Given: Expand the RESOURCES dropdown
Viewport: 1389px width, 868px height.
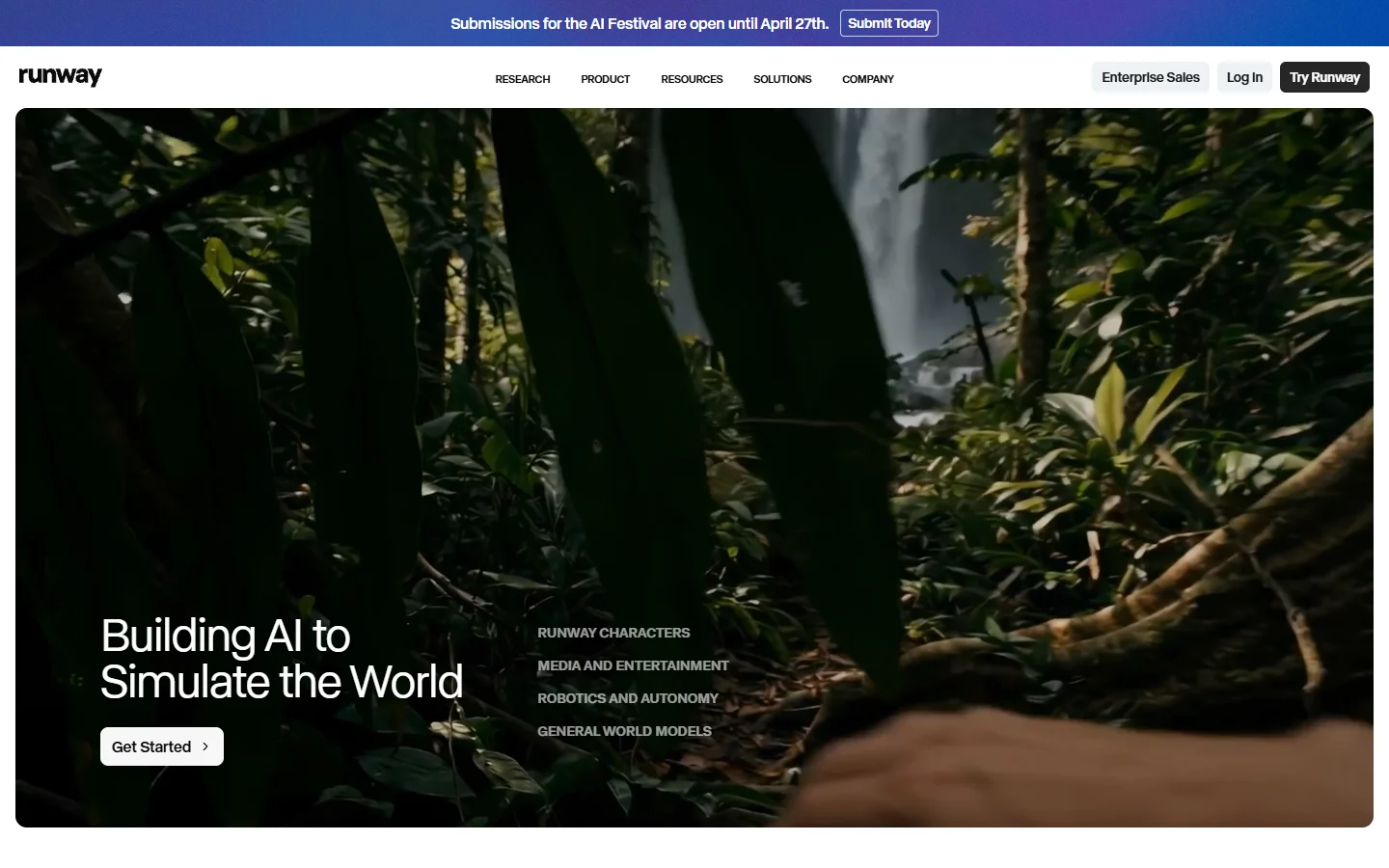Looking at the screenshot, I should 692,79.
